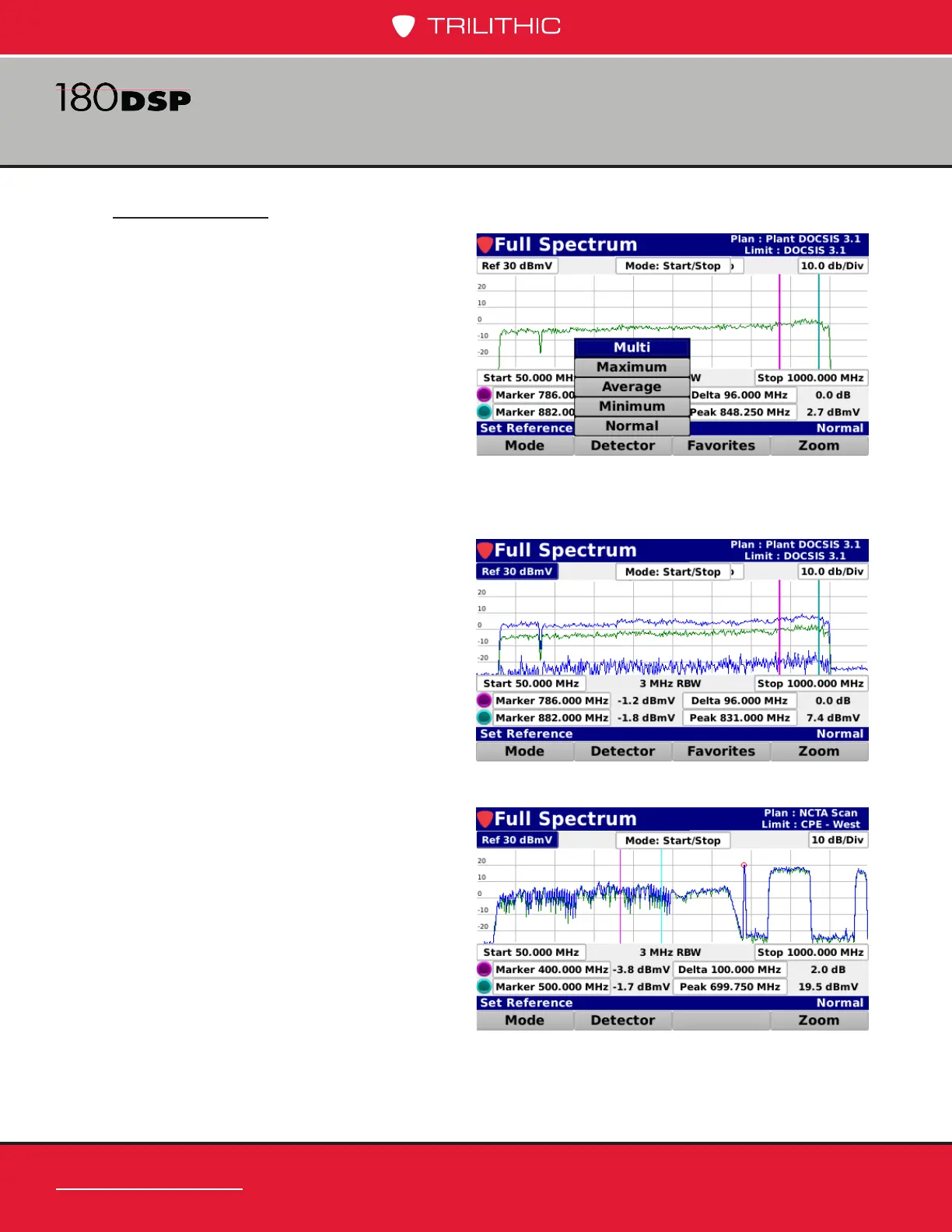Click the Marker 882.000 MHz field

coord(552,718)
